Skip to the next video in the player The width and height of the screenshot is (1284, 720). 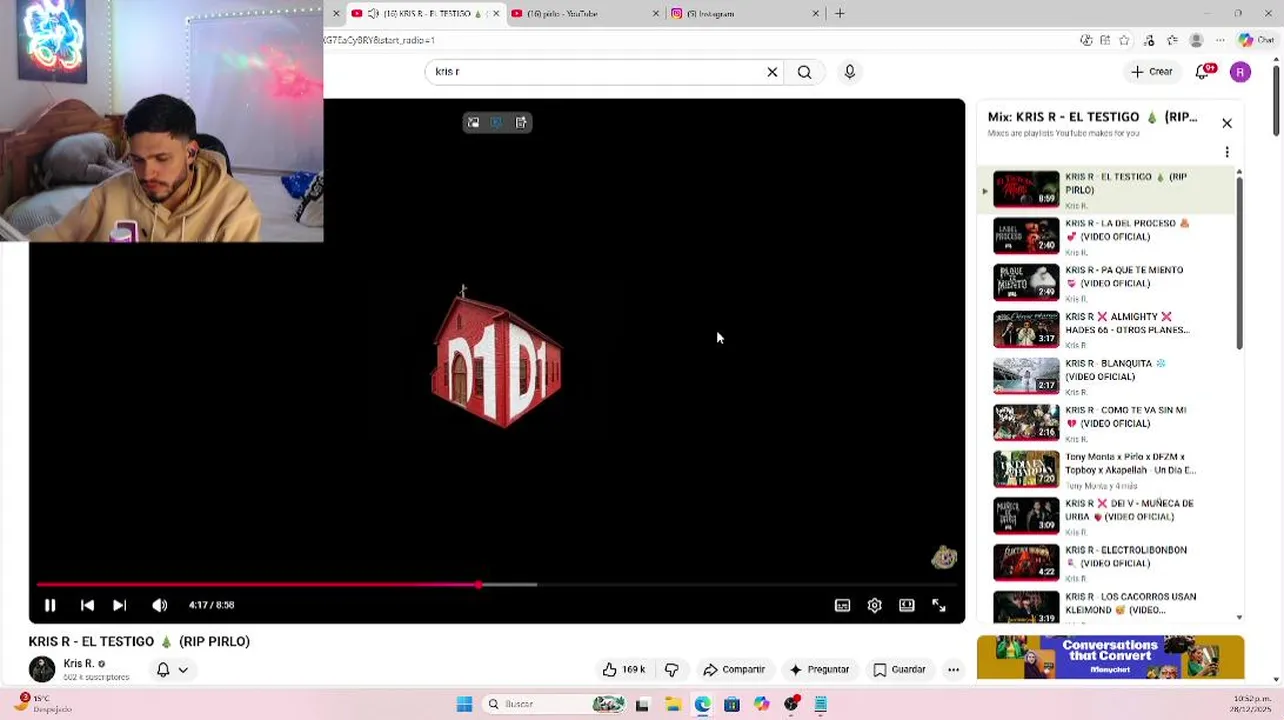(119, 605)
